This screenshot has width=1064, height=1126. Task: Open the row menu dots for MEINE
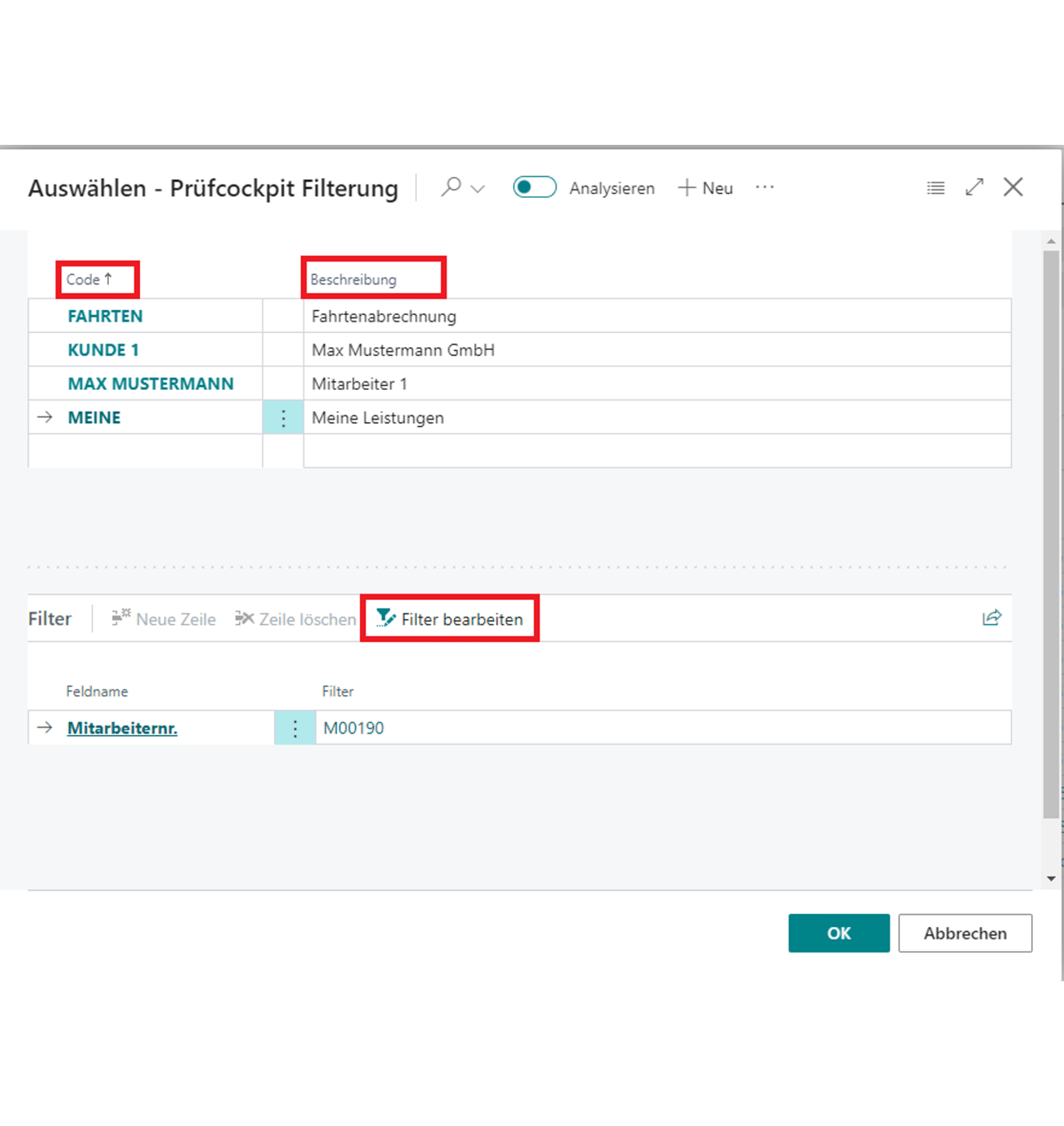click(283, 418)
